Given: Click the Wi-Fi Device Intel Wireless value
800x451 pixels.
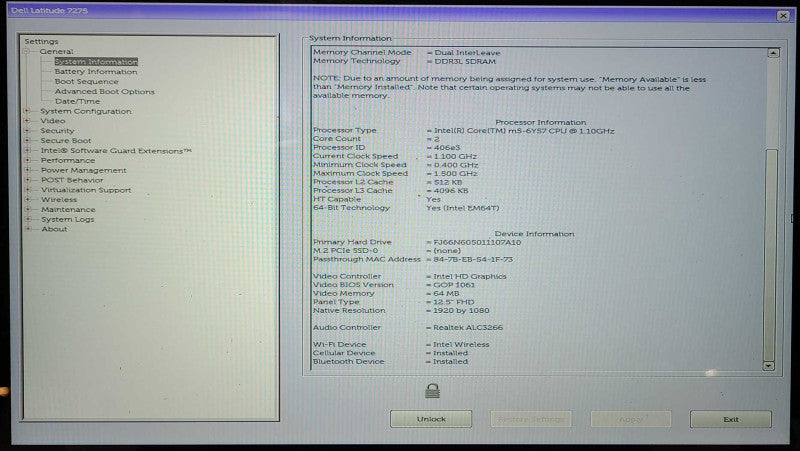Looking at the screenshot, I should pos(461,344).
